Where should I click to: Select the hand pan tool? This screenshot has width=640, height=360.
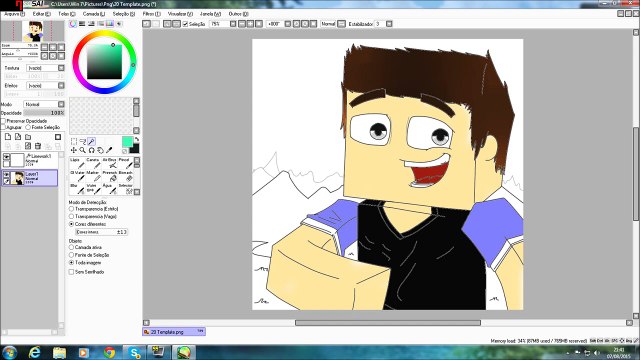point(100,150)
